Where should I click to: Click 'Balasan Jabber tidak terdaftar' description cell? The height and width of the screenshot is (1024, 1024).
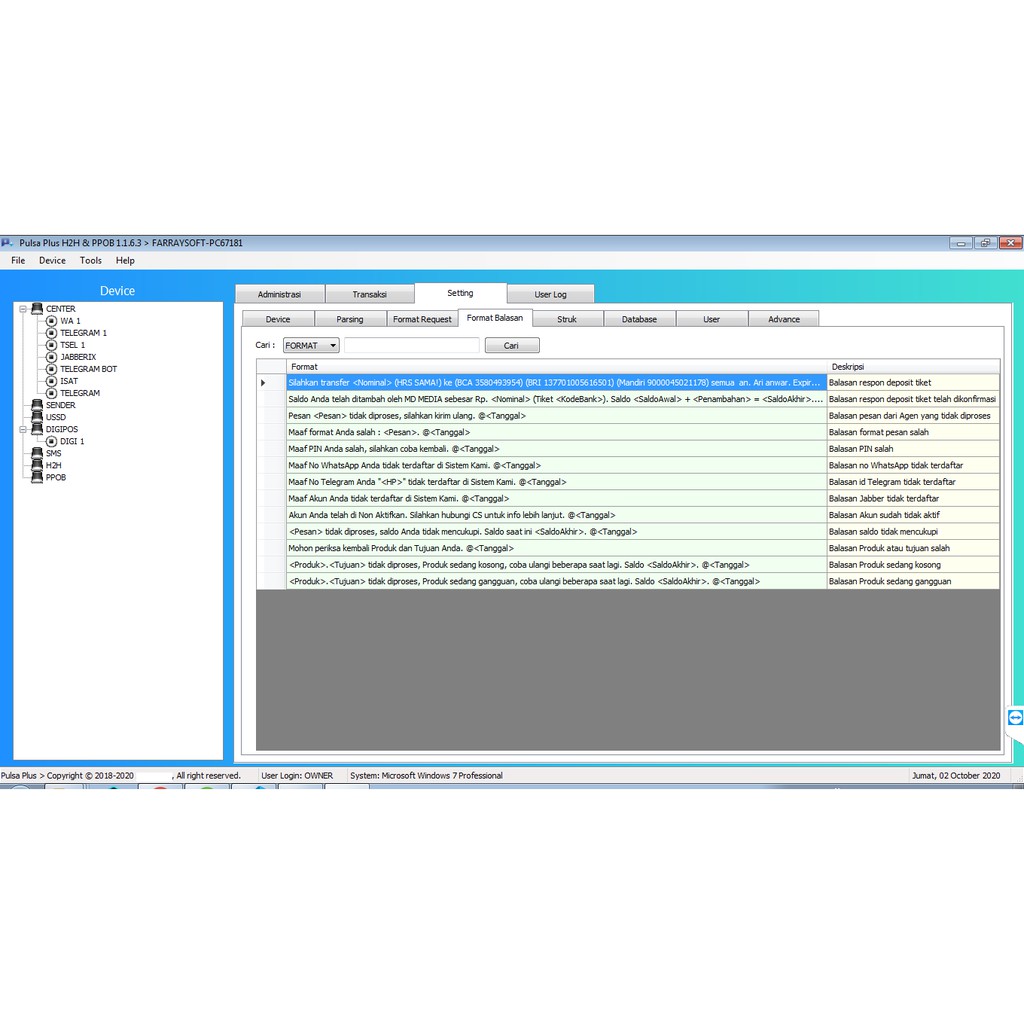[x=913, y=498]
